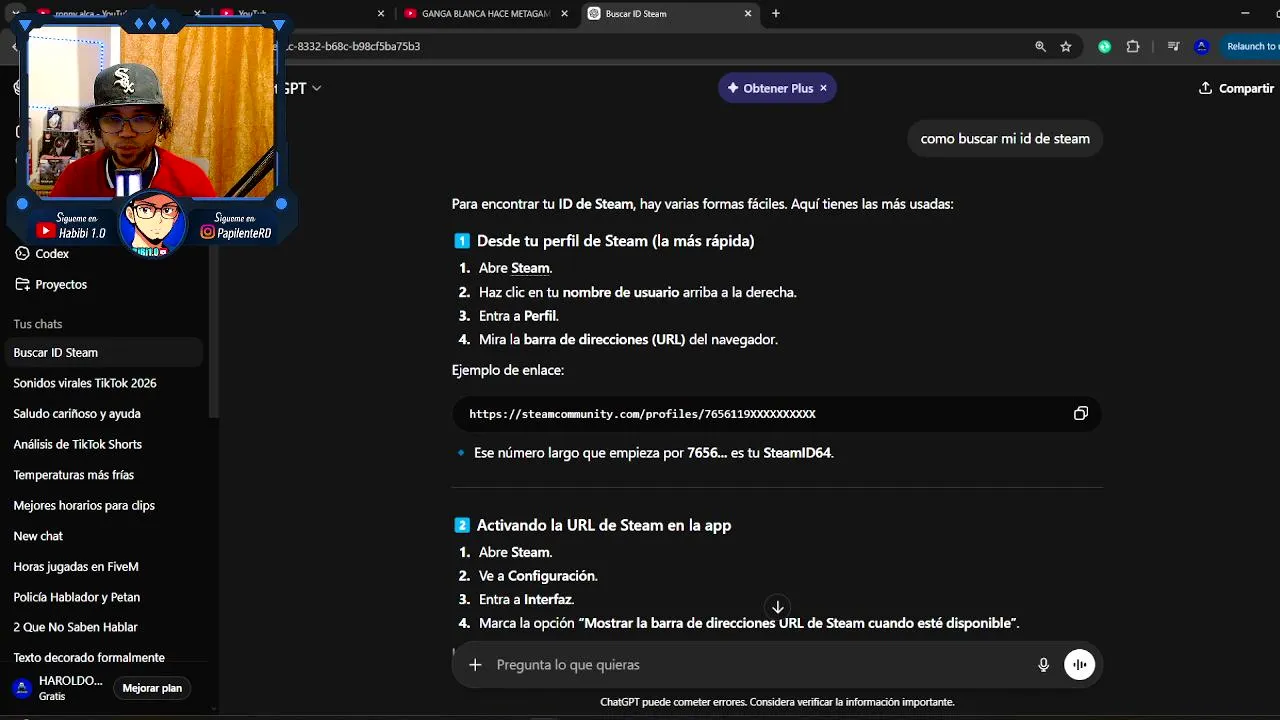Click the Ejemplo de enlace text

click(x=508, y=370)
